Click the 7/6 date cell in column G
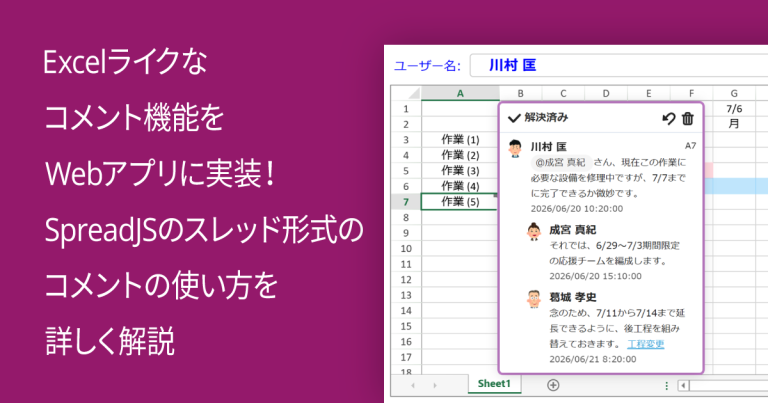The image size is (768, 403). point(734,109)
